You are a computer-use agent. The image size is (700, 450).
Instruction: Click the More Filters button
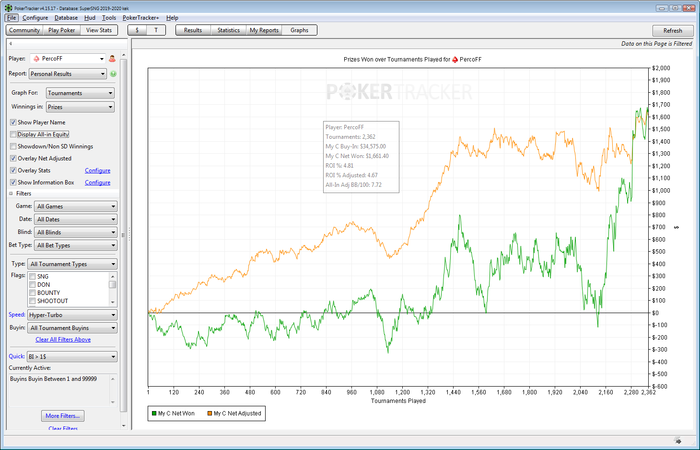(62, 416)
